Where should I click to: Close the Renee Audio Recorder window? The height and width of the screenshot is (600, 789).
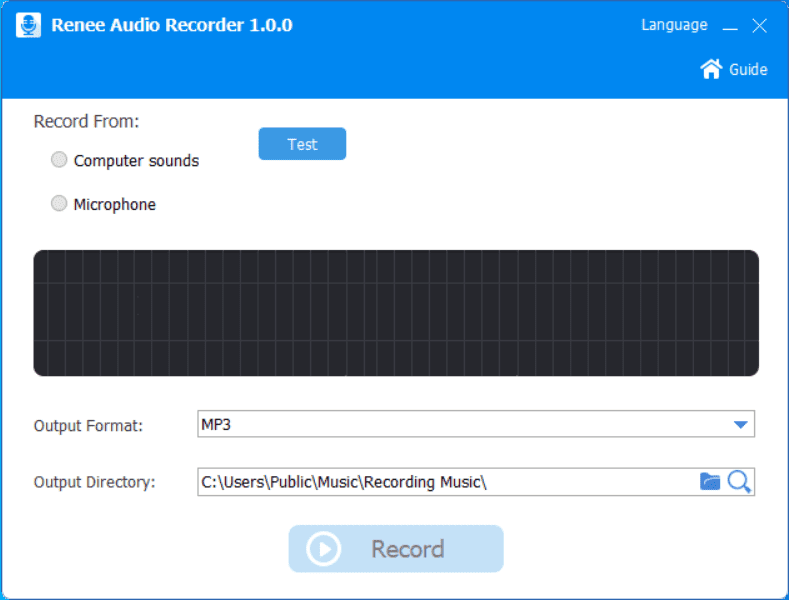click(x=759, y=26)
